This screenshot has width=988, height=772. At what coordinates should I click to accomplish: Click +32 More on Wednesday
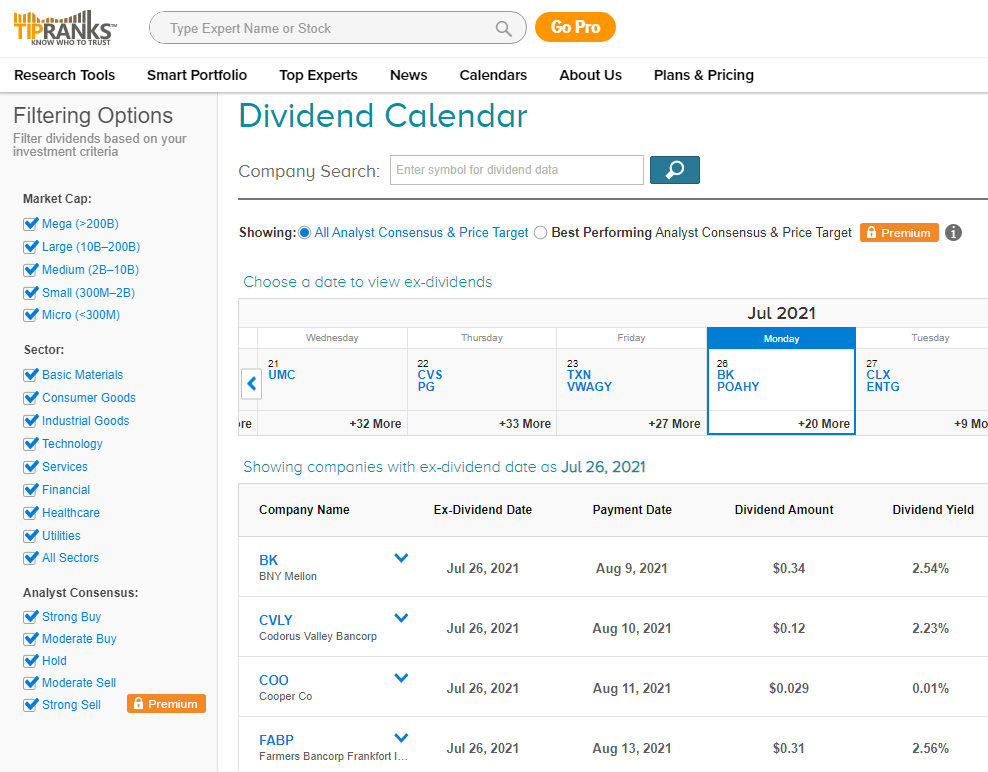pos(375,423)
